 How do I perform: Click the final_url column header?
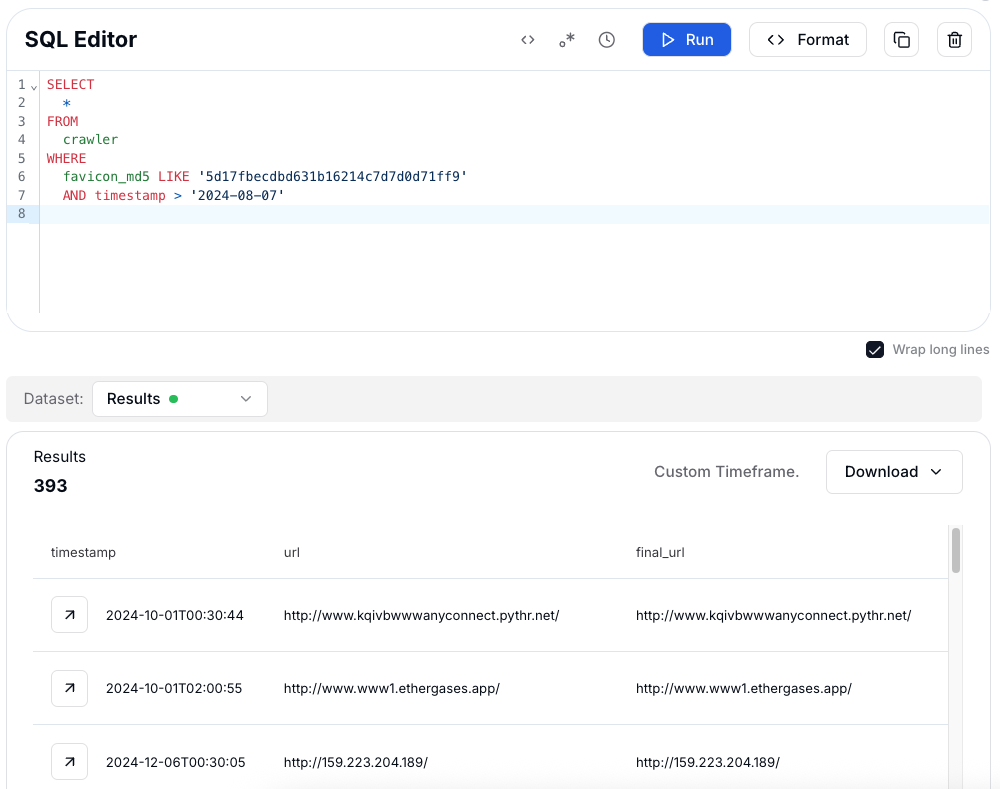pyautogui.click(x=660, y=552)
